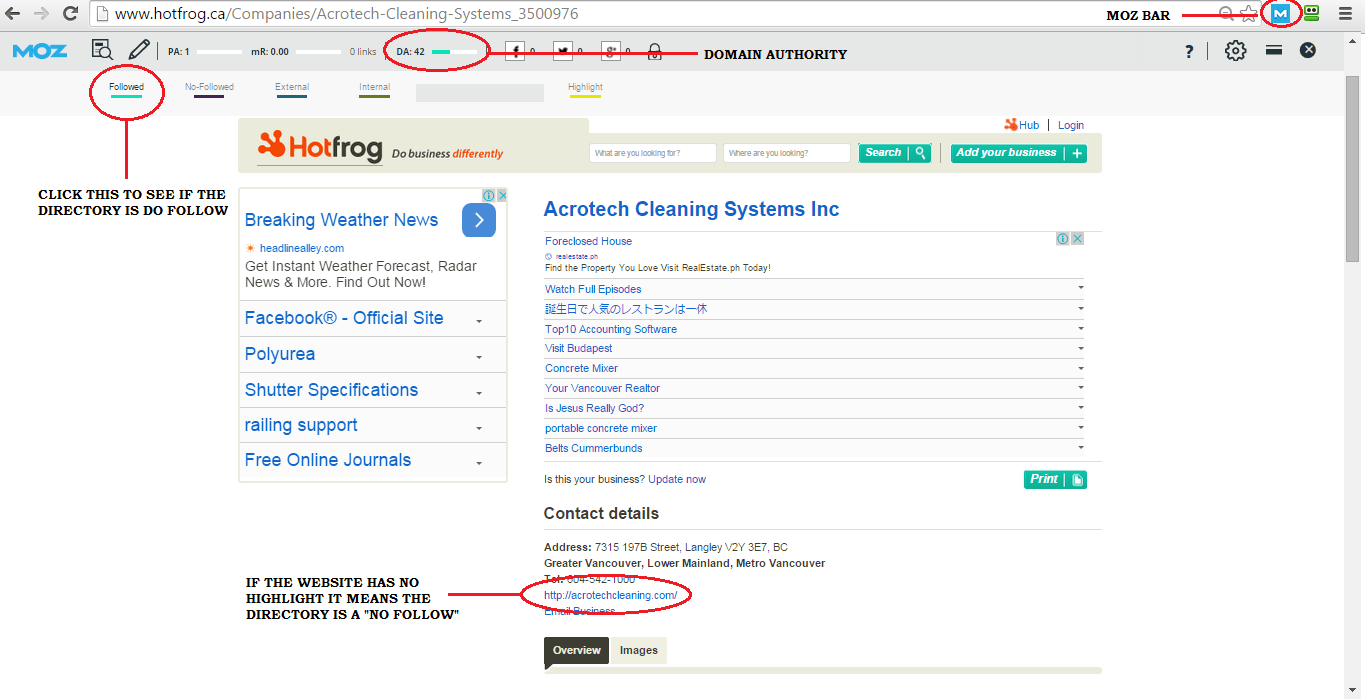This screenshot has width=1365, height=699.
Task: Click the browser forward arrow
Action: coord(41,14)
